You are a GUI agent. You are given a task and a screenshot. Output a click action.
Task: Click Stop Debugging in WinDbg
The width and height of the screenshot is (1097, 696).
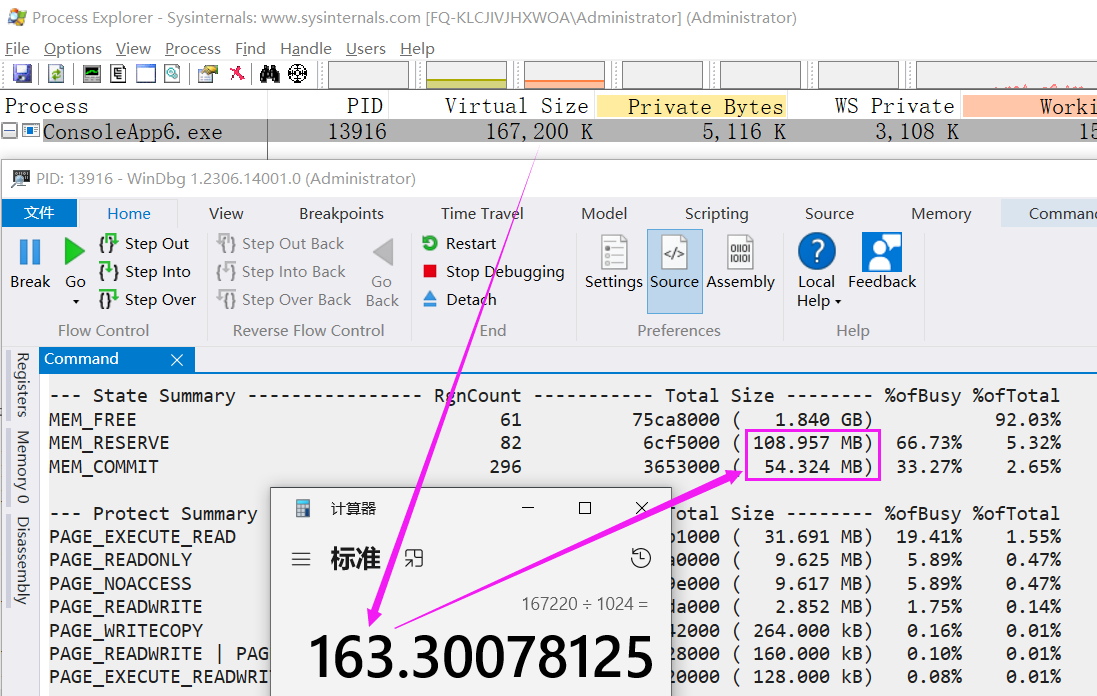[493, 271]
